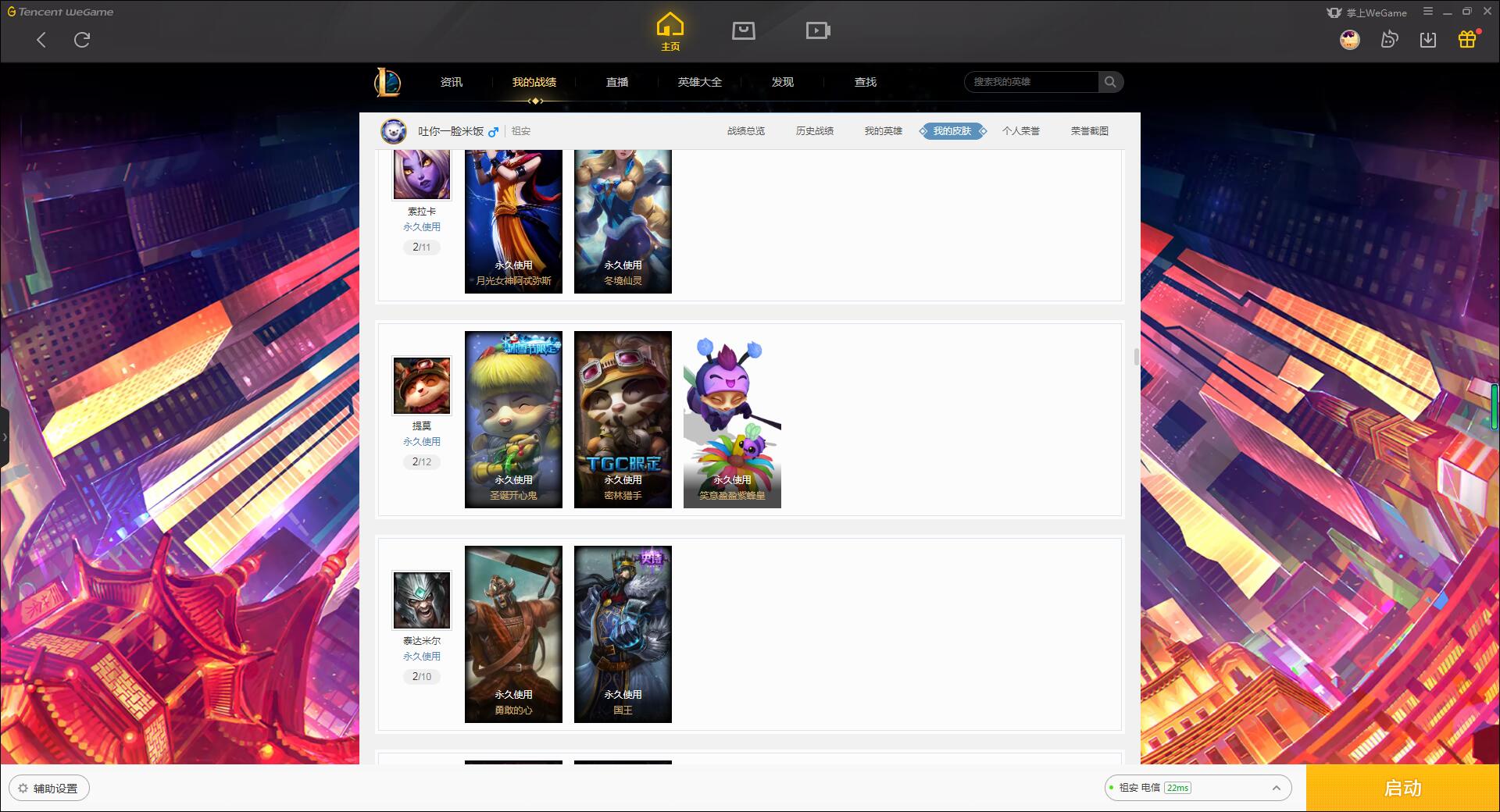Open the hamburger main menu
Image resolution: width=1500 pixels, height=812 pixels.
pos(1428,12)
